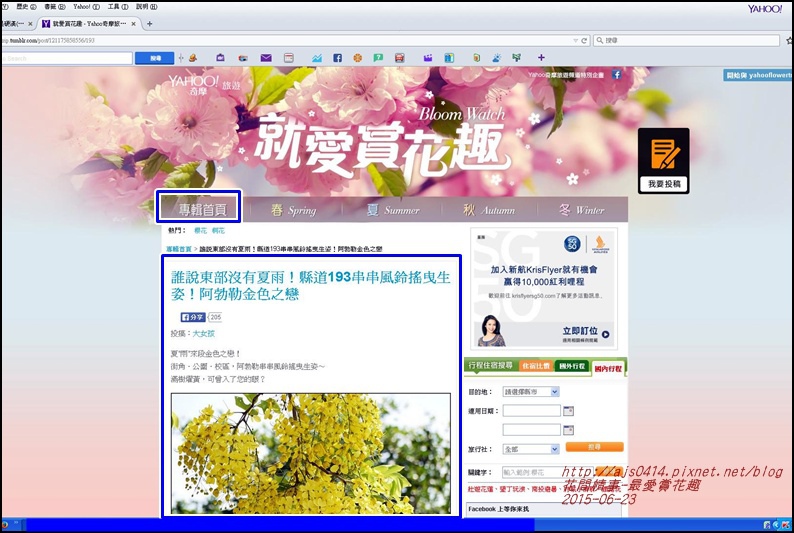This screenshot has width=794, height=533.
Task: Click the 立即訂位 book now ad button
Action: point(585,332)
